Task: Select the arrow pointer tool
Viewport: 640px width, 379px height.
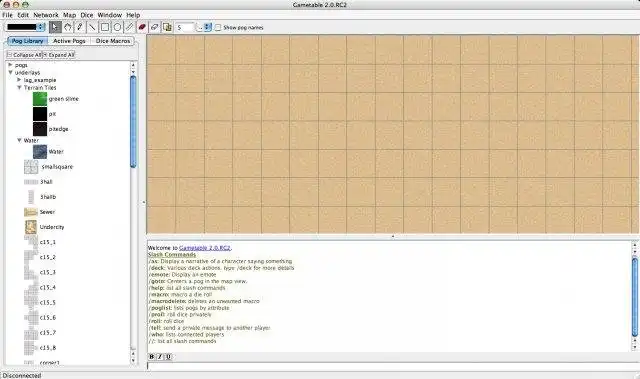Action: point(55,27)
